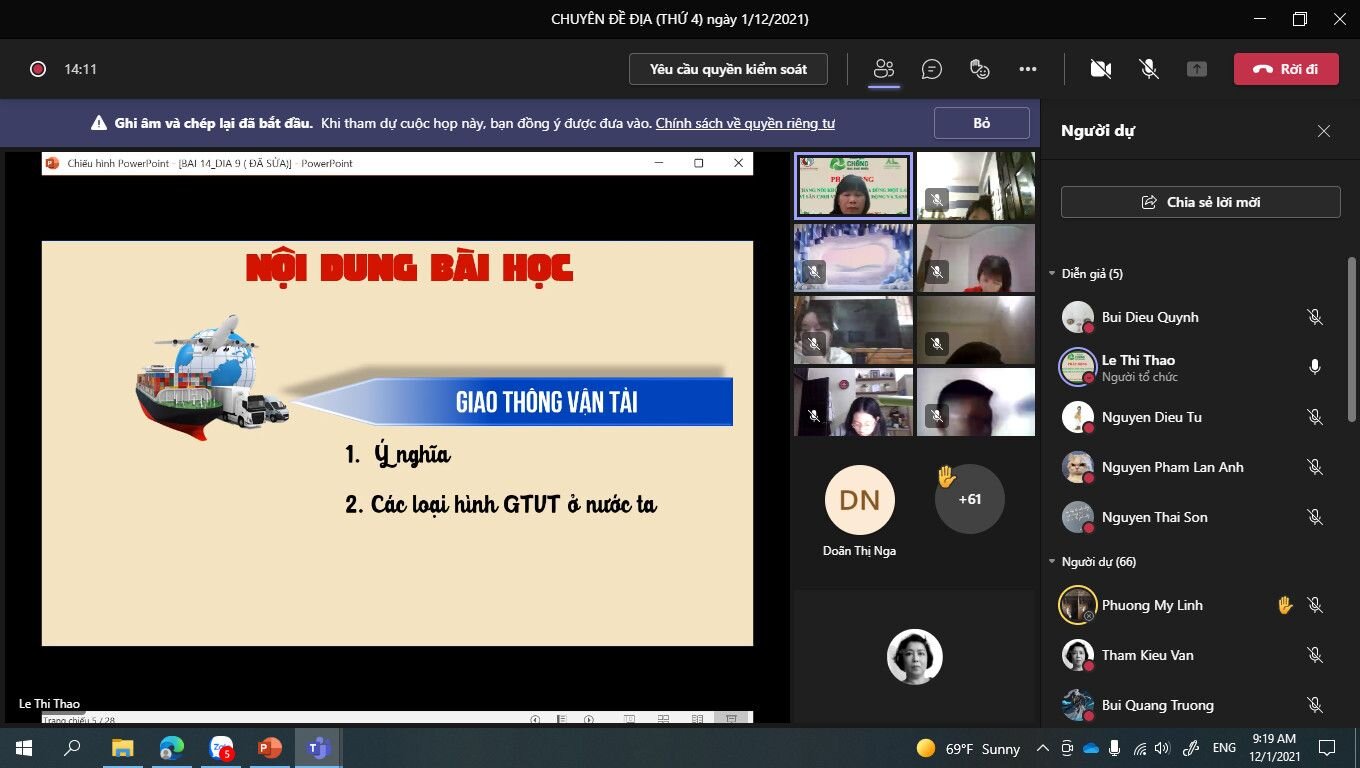Toggle mute for Nguyen Thai Son
This screenshot has width=1360, height=768.
pos(1315,517)
